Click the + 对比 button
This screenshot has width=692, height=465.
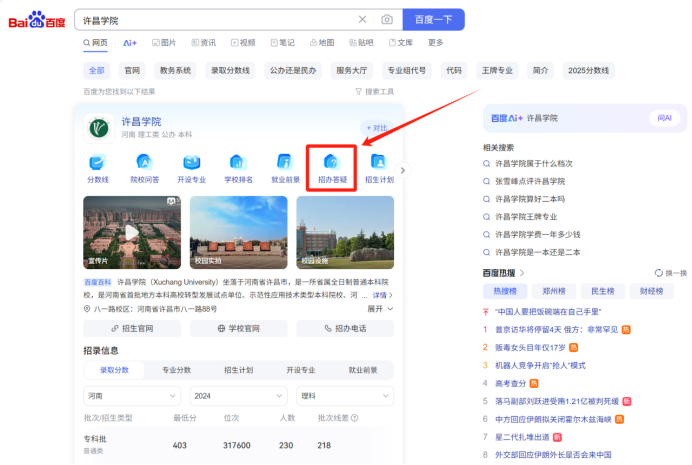pos(377,128)
